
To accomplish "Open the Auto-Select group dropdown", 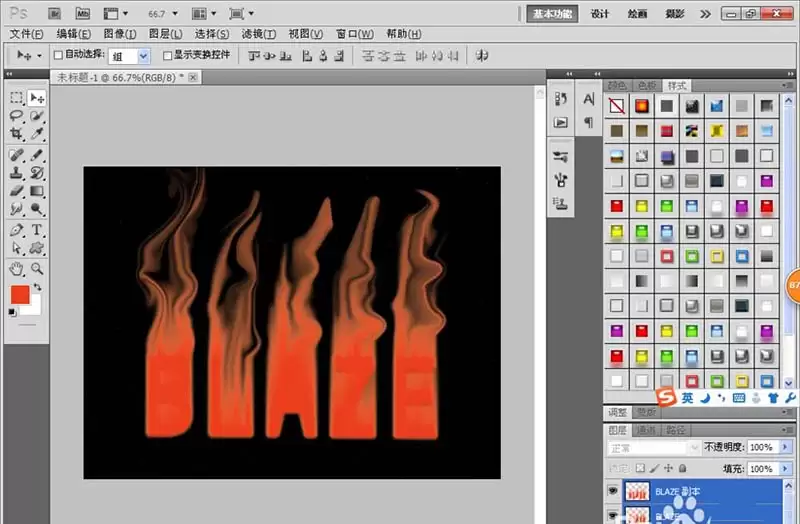I will pyautogui.click(x=144, y=56).
